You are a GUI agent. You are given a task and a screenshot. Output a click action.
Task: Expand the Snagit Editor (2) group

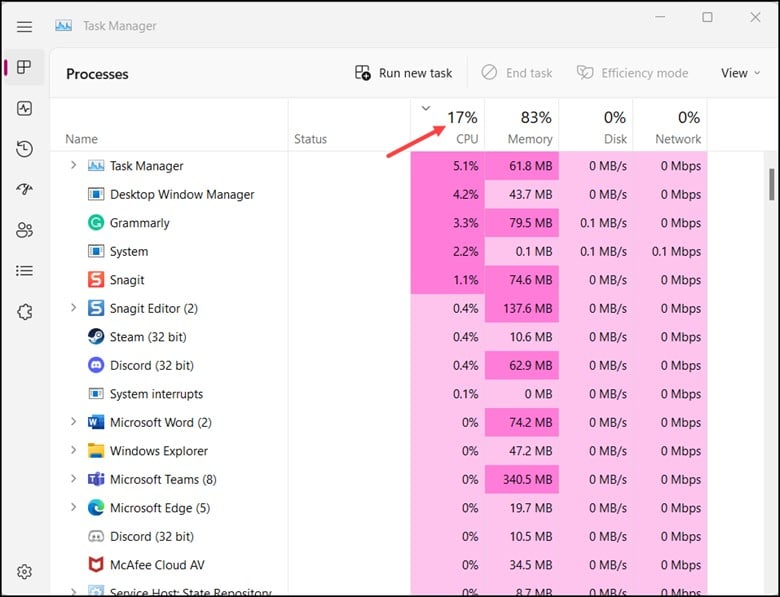[73, 308]
